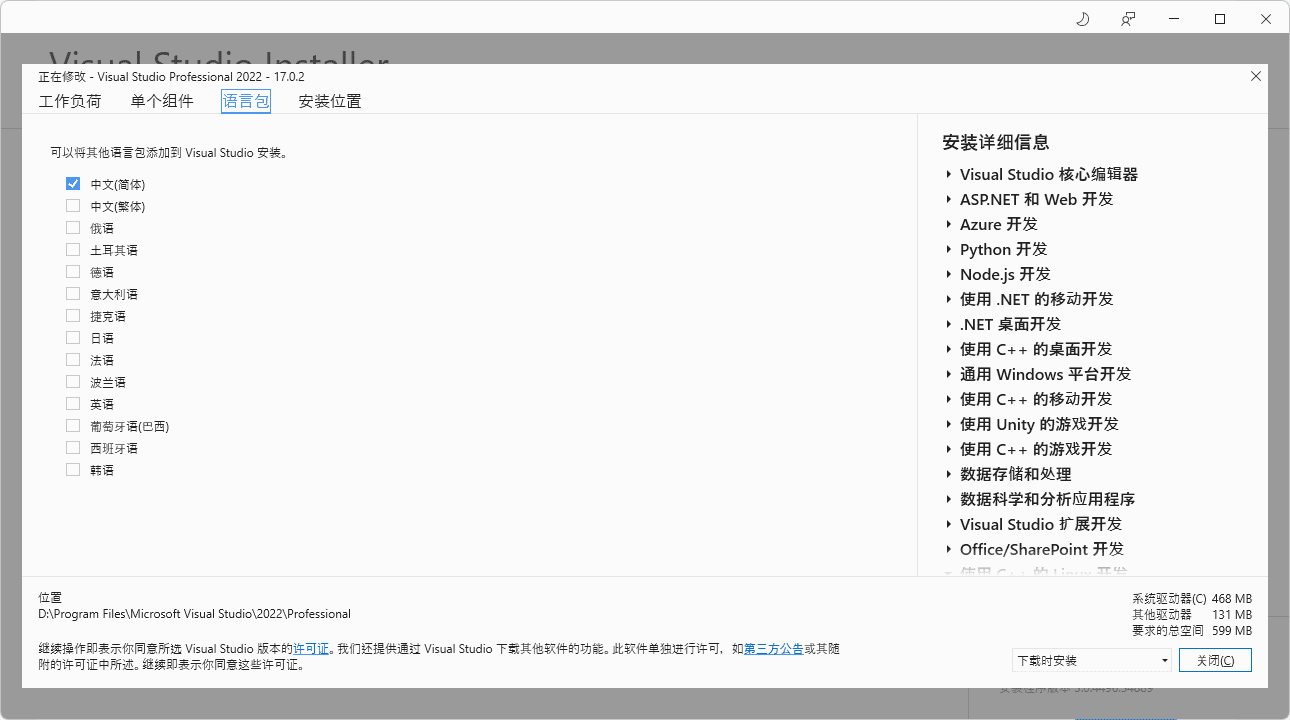Go to the 安装位置 tab
The height and width of the screenshot is (720, 1290).
pyautogui.click(x=330, y=100)
